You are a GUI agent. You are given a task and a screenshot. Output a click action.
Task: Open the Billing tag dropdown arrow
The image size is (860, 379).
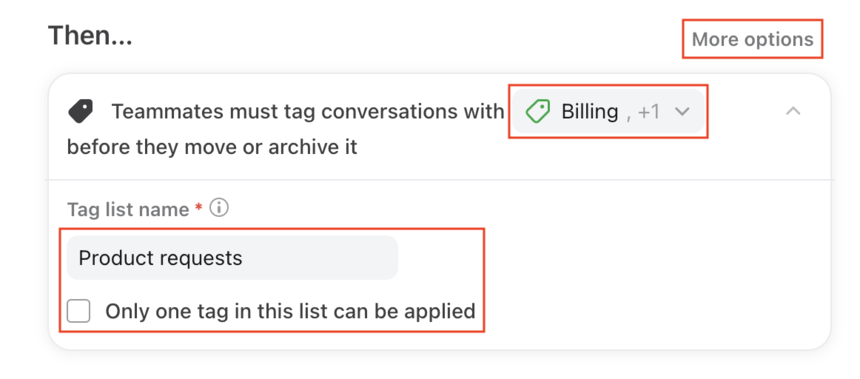682,112
